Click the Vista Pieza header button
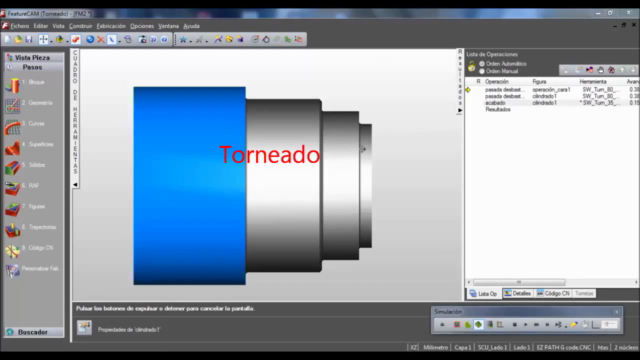This screenshot has width=640, height=360. point(34,58)
